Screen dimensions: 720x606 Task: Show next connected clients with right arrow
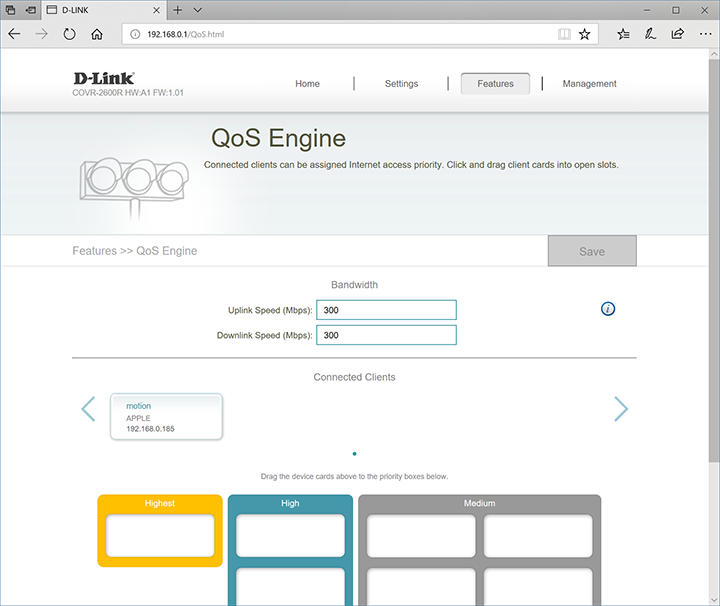pyautogui.click(x=621, y=408)
